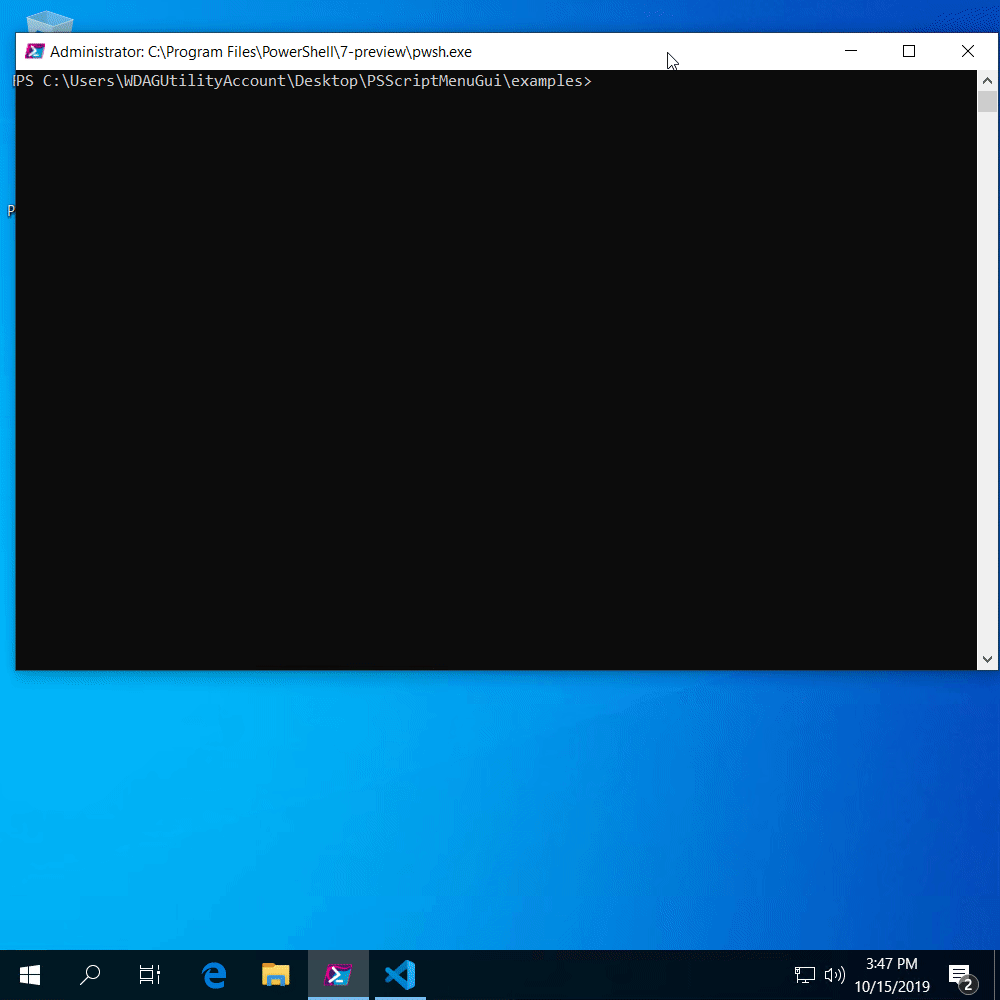
Task: Click the scroll up arrow in the console
Action: 987,80
